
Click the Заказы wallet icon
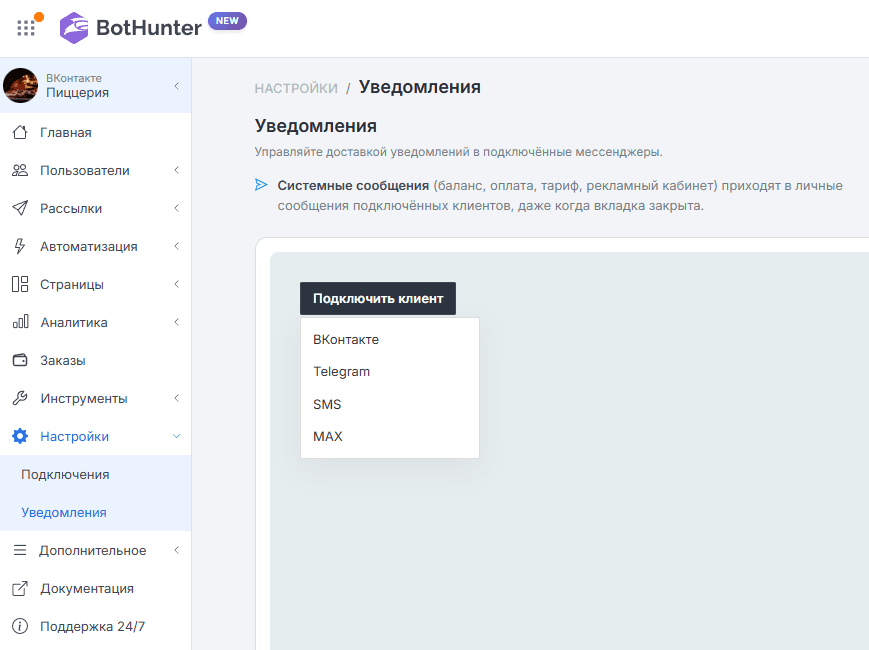tap(20, 360)
